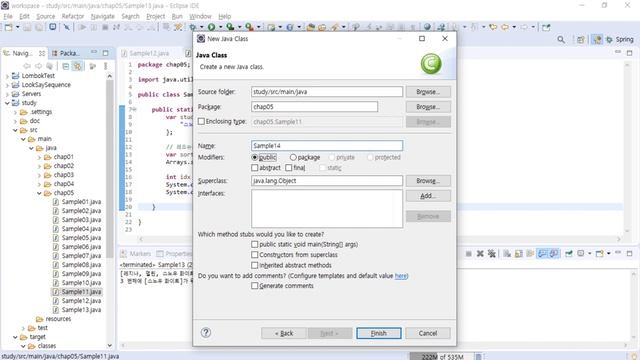Click the Open Web Browser globe icon

(x=427, y=27)
